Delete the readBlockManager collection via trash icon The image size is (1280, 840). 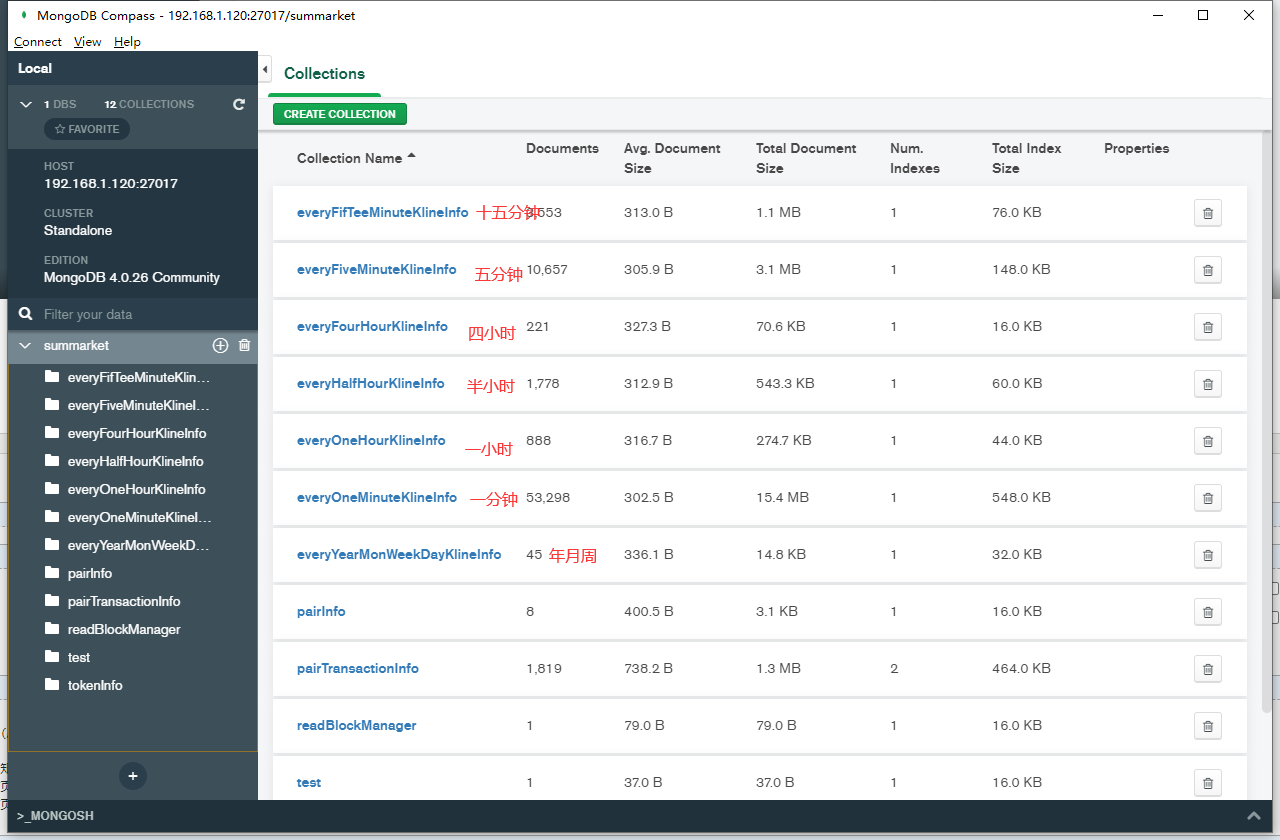click(1208, 726)
